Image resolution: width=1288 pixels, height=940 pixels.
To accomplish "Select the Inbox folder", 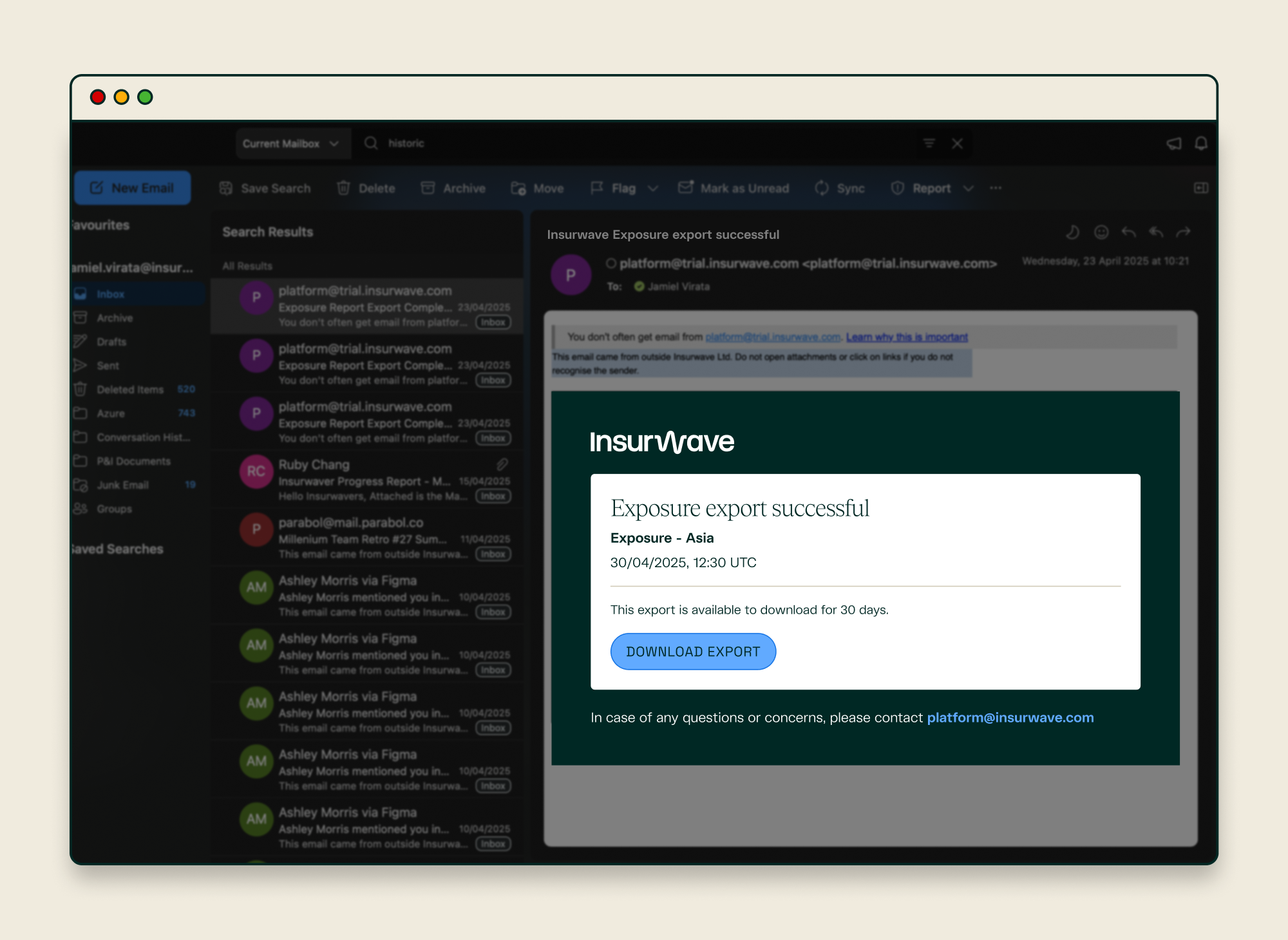I will pyautogui.click(x=138, y=294).
